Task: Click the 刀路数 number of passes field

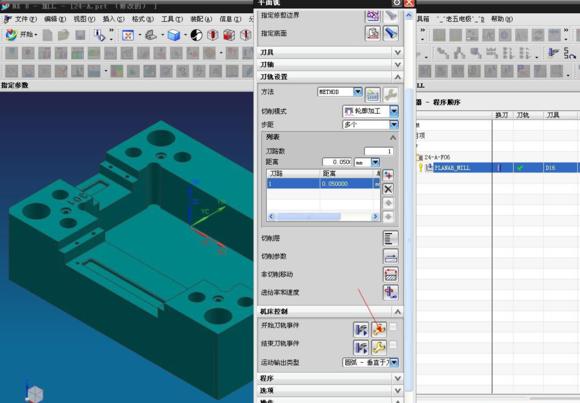Action: 379,151
